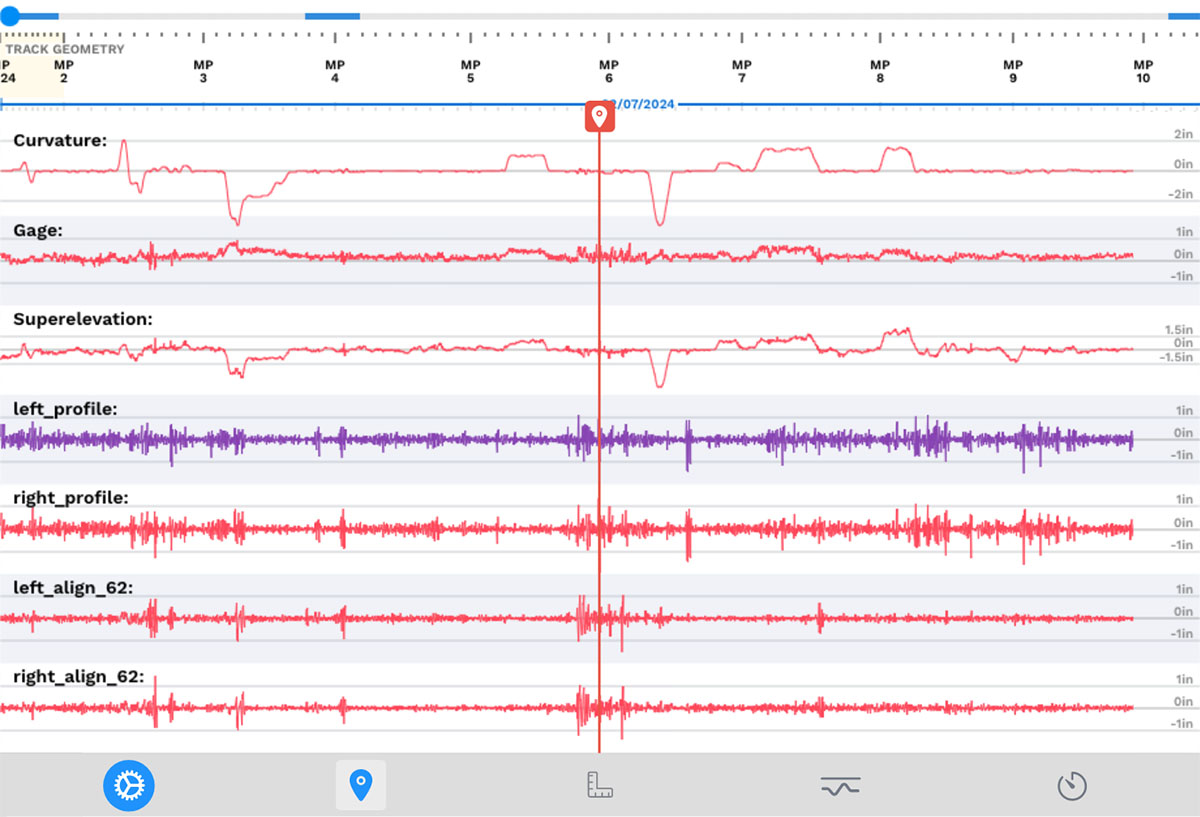Click the 07/2024 survey date label
The width and height of the screenshot is (1200, 817).
coord(645,104)
